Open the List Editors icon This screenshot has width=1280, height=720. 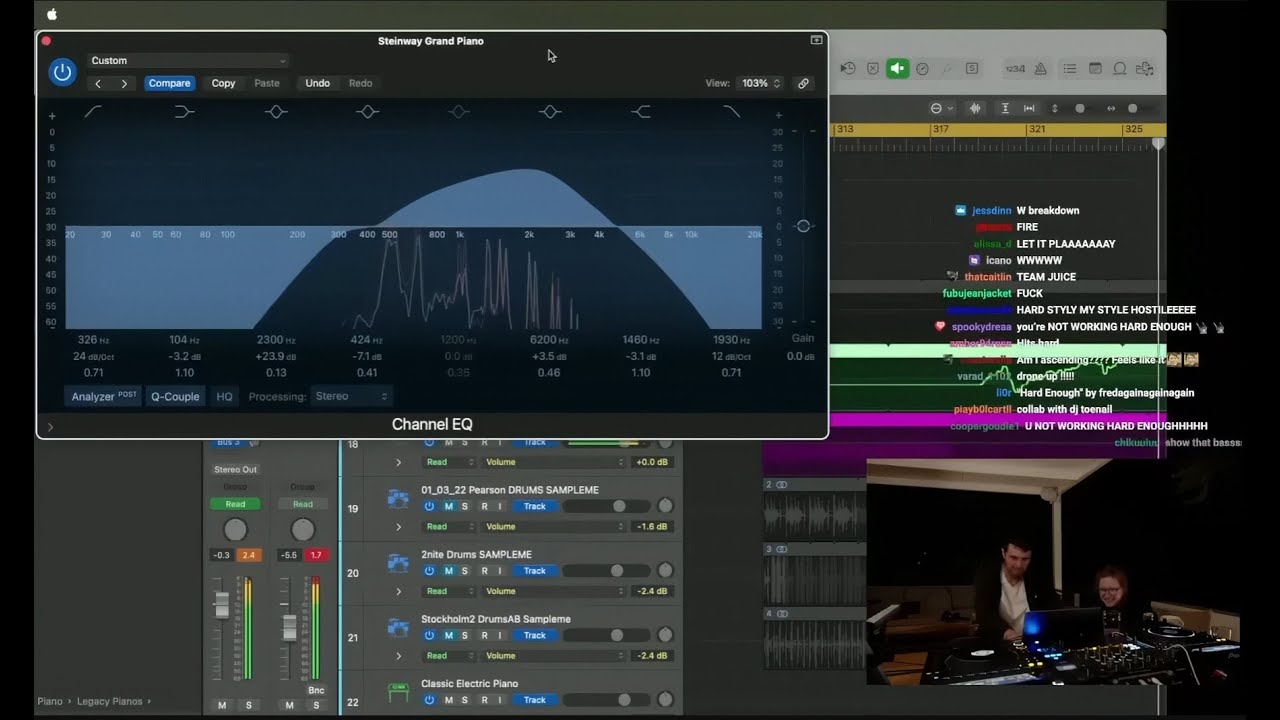pyautogui.click(x=1070, y=68)
